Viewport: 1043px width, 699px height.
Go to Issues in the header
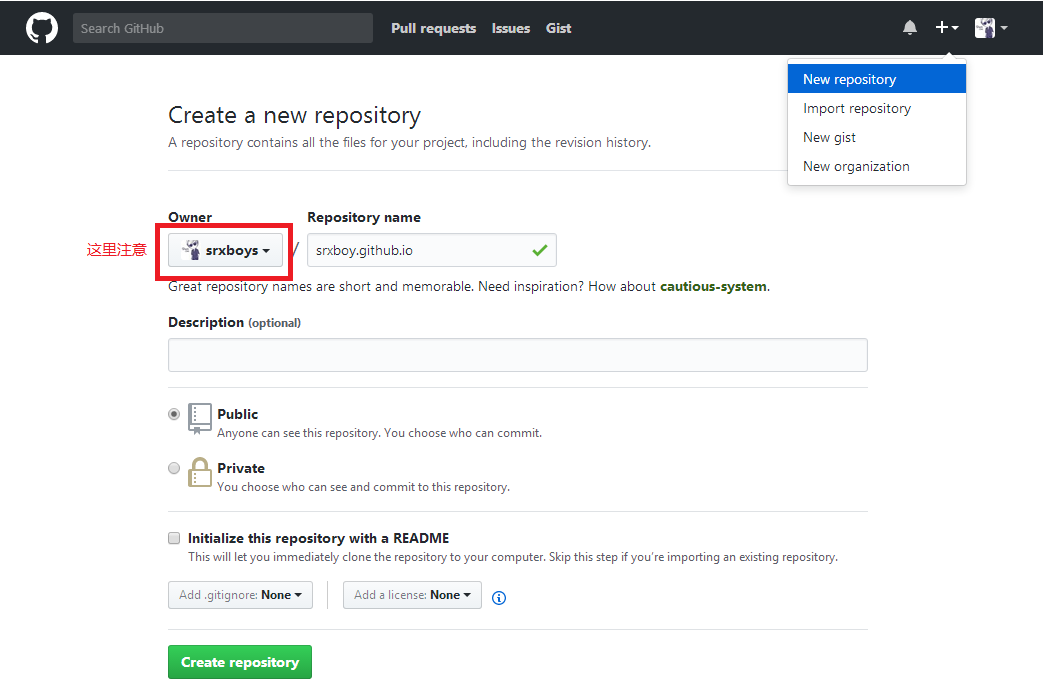511,28
